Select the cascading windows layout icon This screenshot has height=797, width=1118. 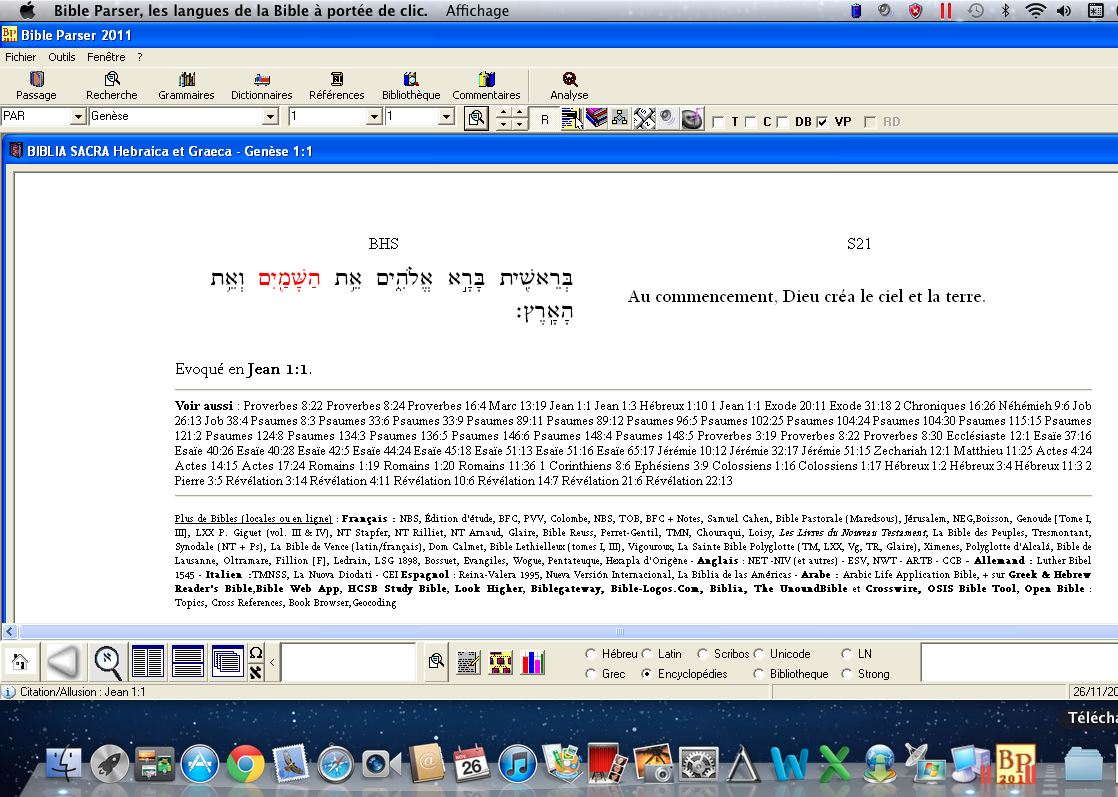coord(227,662)
